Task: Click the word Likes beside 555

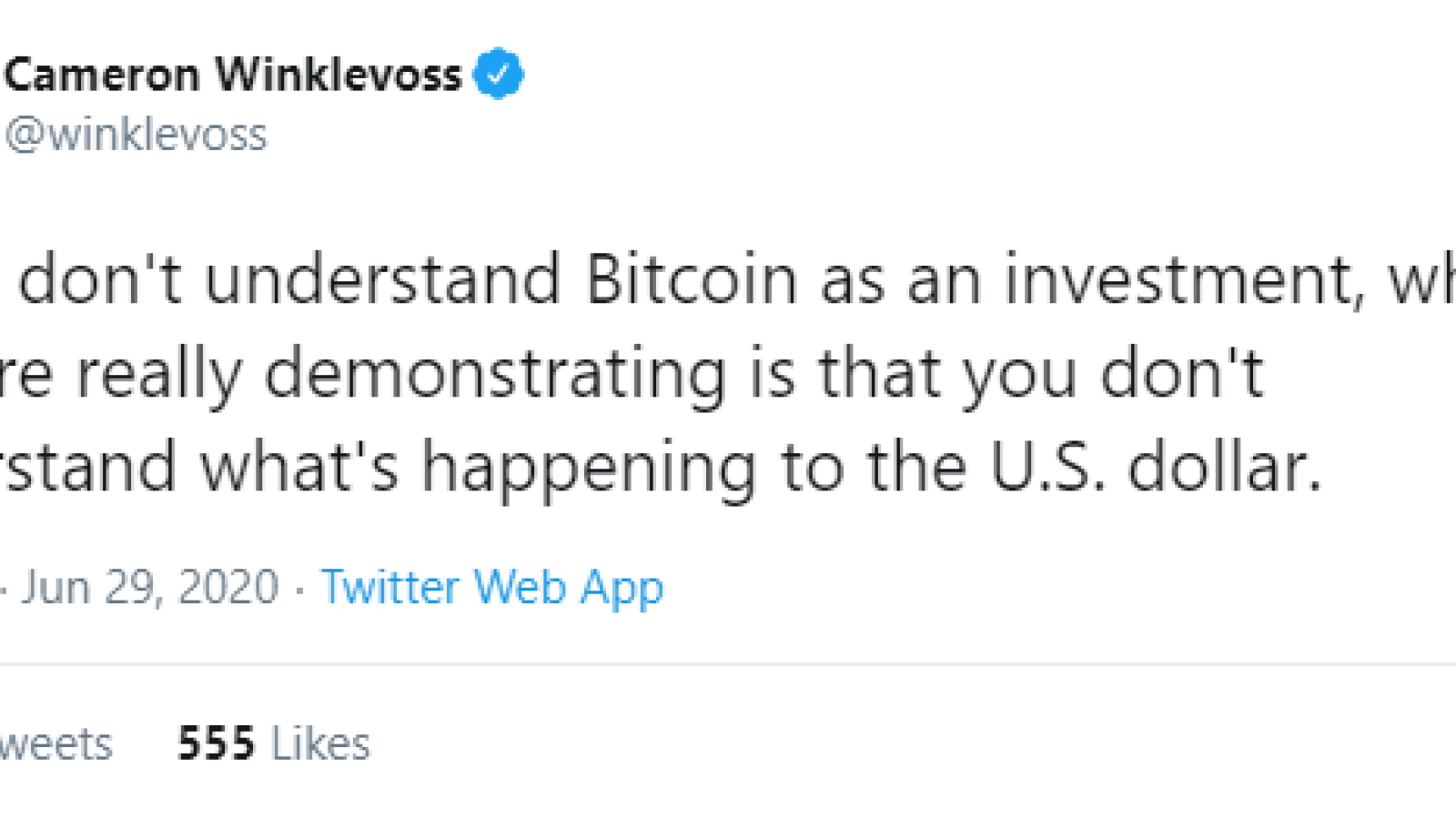Action: pos(321,743)
